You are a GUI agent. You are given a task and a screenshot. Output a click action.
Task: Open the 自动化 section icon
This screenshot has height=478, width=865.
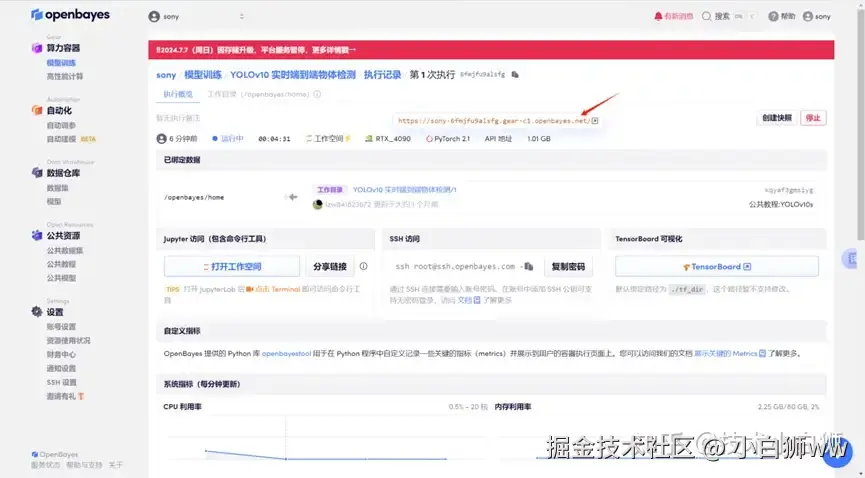point(37,110)
